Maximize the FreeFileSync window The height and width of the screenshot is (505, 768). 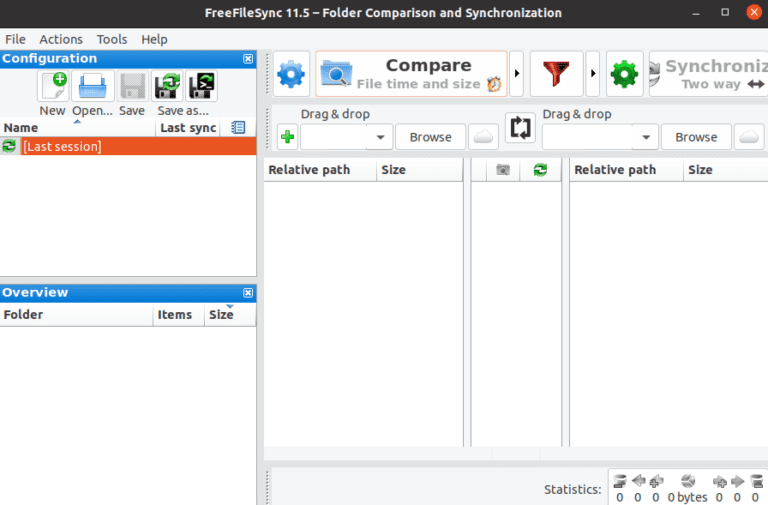coord(725,12)
